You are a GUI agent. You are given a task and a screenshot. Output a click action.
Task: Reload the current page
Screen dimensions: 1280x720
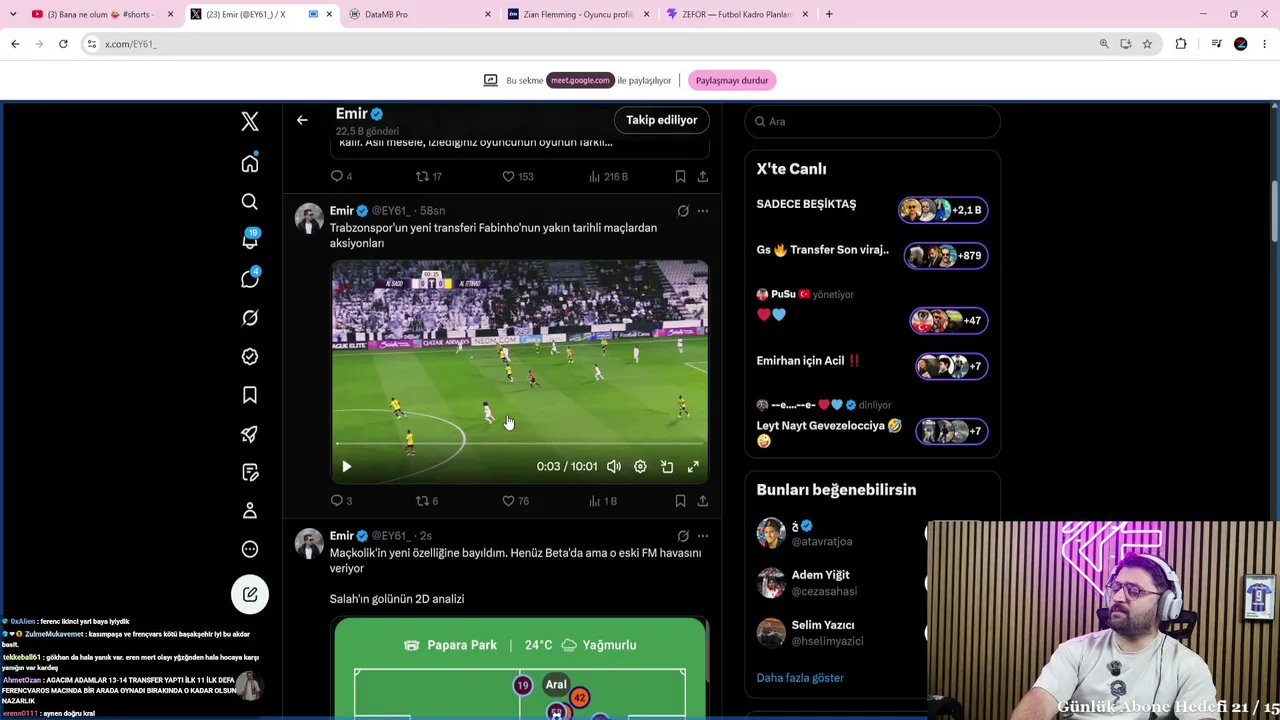click(63, 44)
